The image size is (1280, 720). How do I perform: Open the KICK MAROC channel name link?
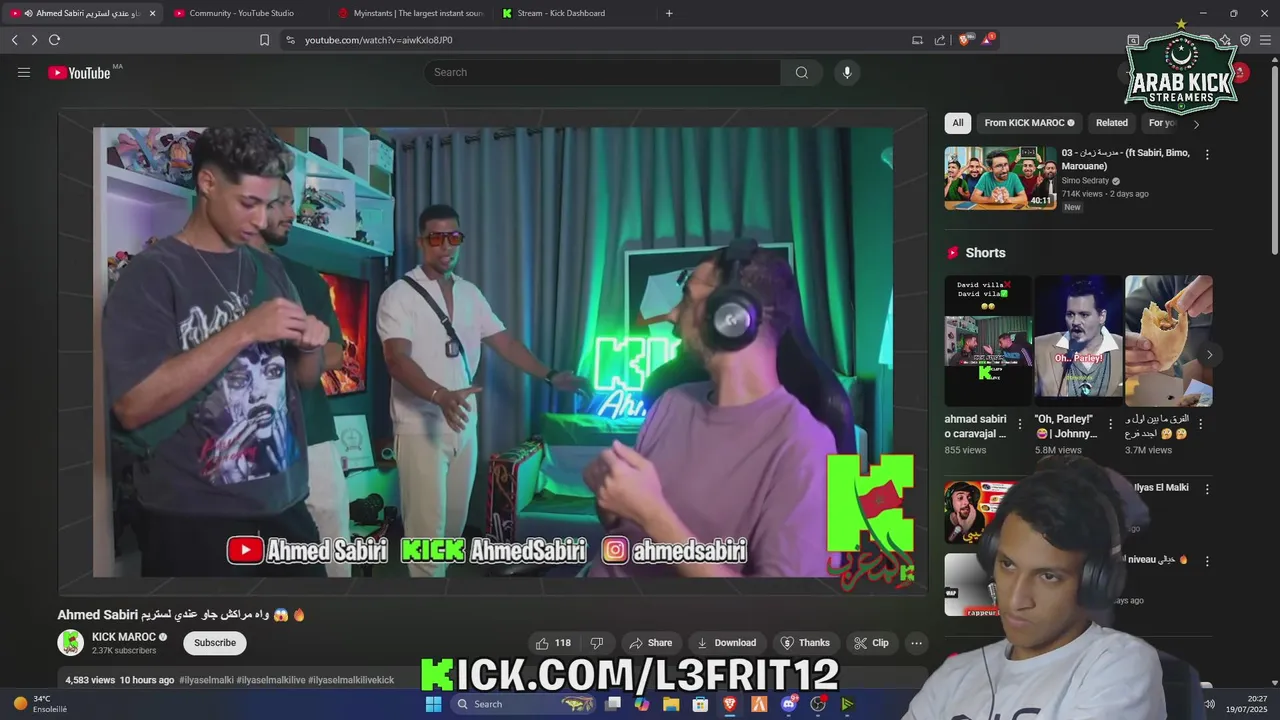124,637
